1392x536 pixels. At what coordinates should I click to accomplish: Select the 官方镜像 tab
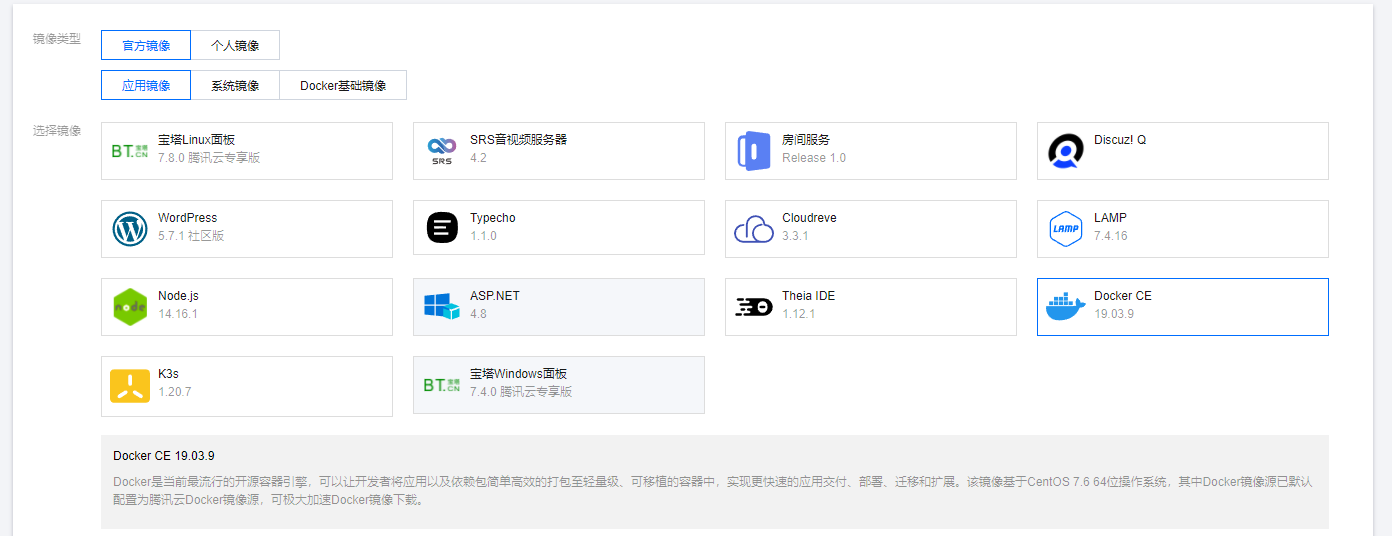(146, 45)
